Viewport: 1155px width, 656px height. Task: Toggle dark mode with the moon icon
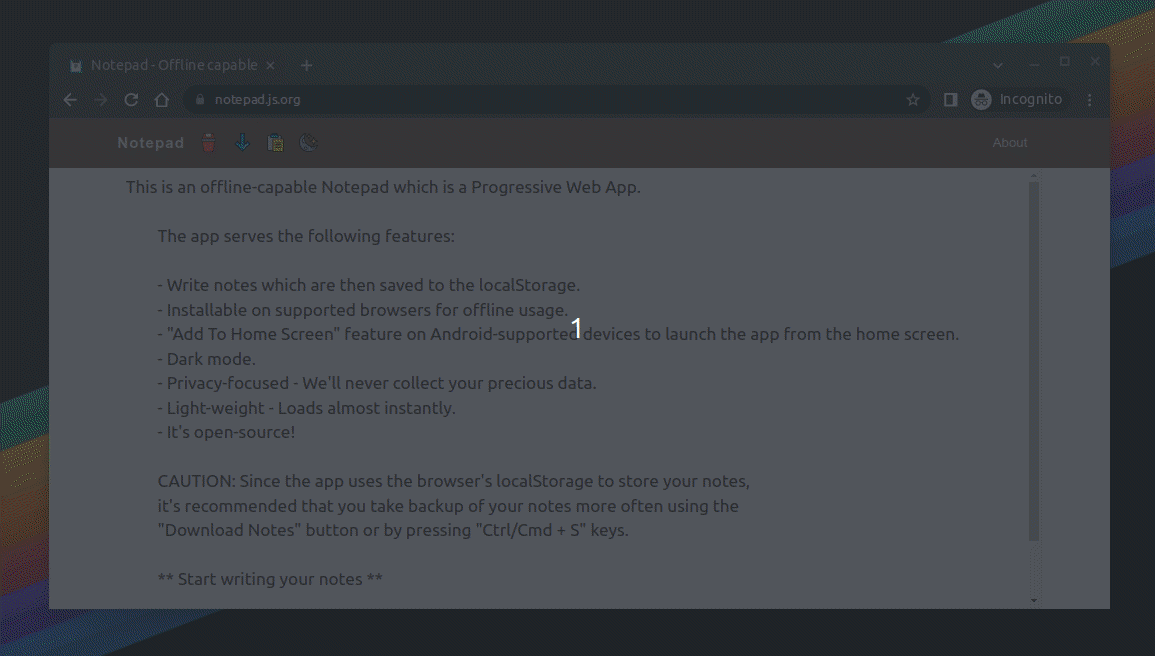coord(309,143)
